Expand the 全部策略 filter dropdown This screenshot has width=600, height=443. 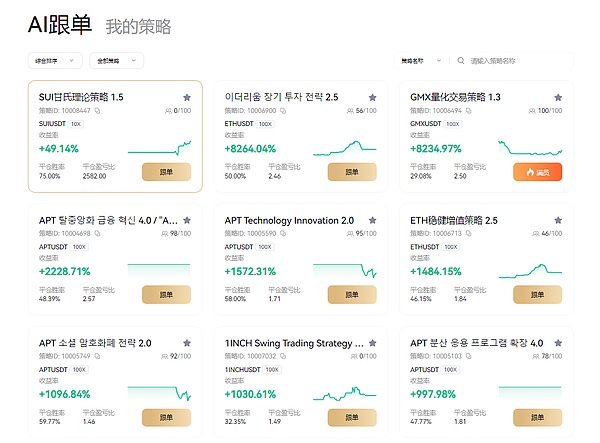click(117, 60)
